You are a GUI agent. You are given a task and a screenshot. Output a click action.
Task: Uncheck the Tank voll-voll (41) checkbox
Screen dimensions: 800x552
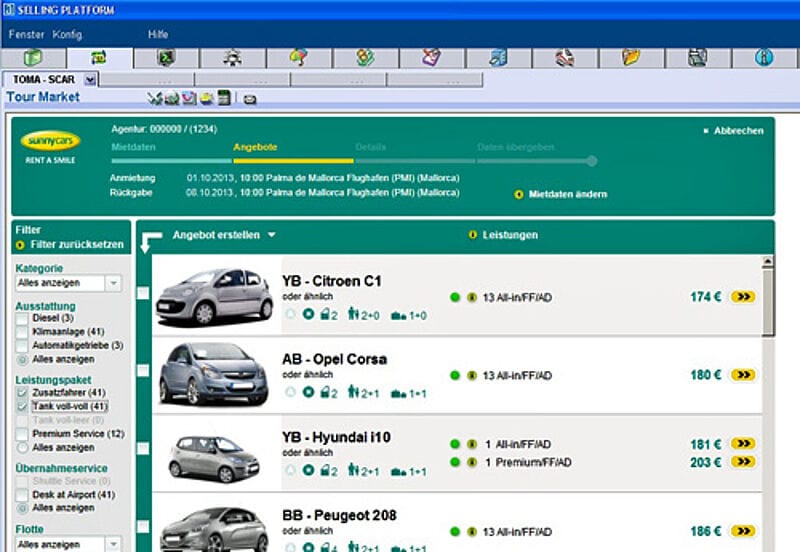click(22, 407)
